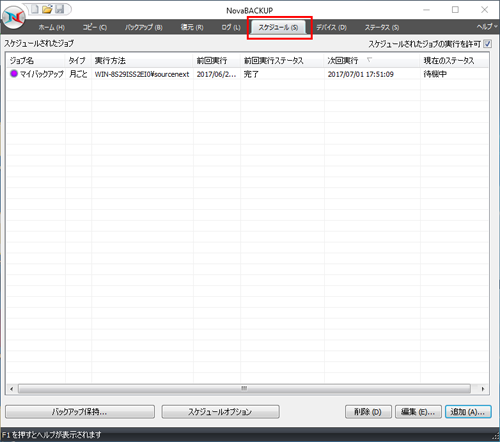The height and width of the screenshot is (442, 500).
Task: Switch to the ホーム (H) tab
Action: click(x=51, y=27)
